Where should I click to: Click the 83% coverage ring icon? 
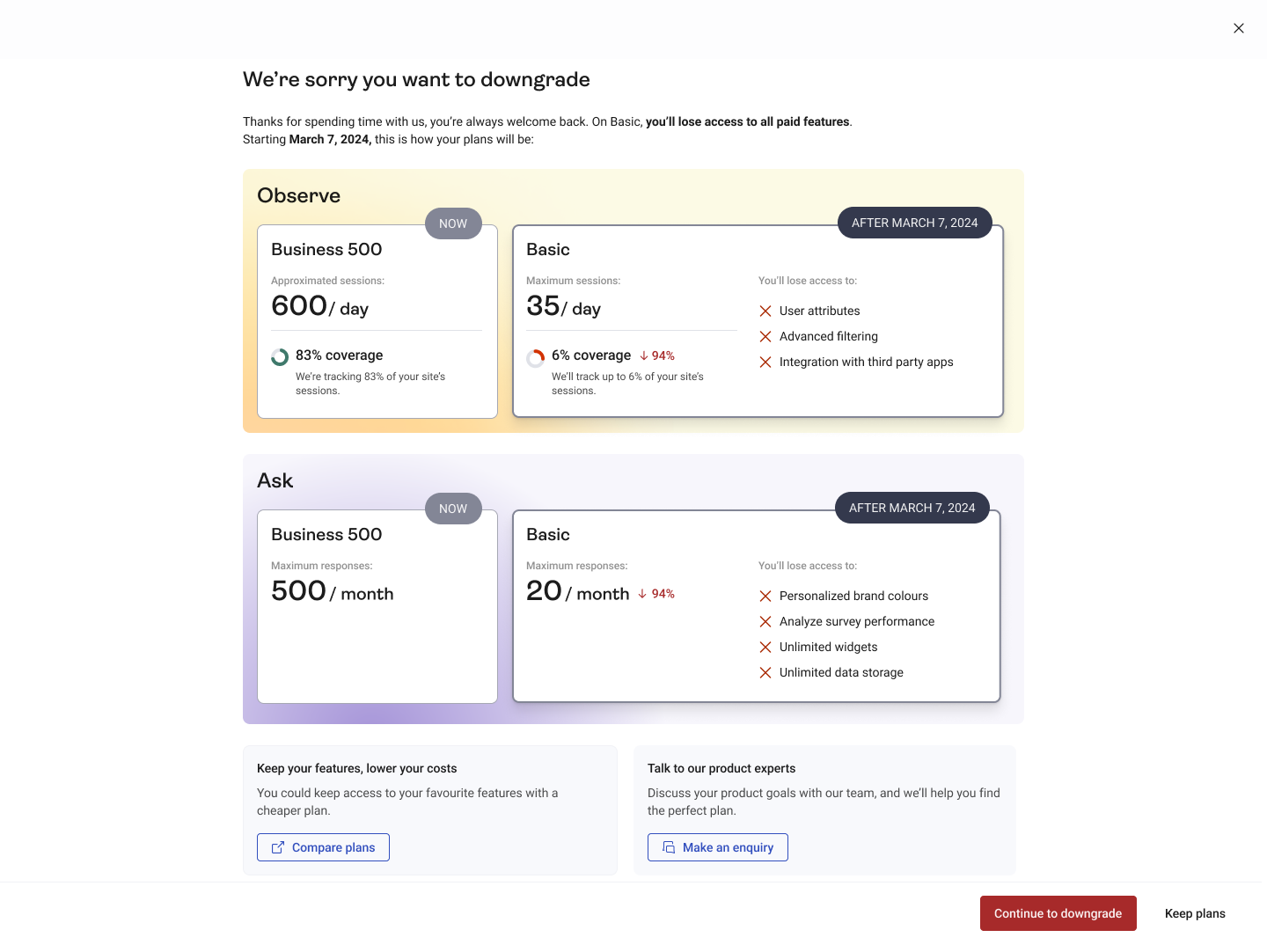click(280, 357)
